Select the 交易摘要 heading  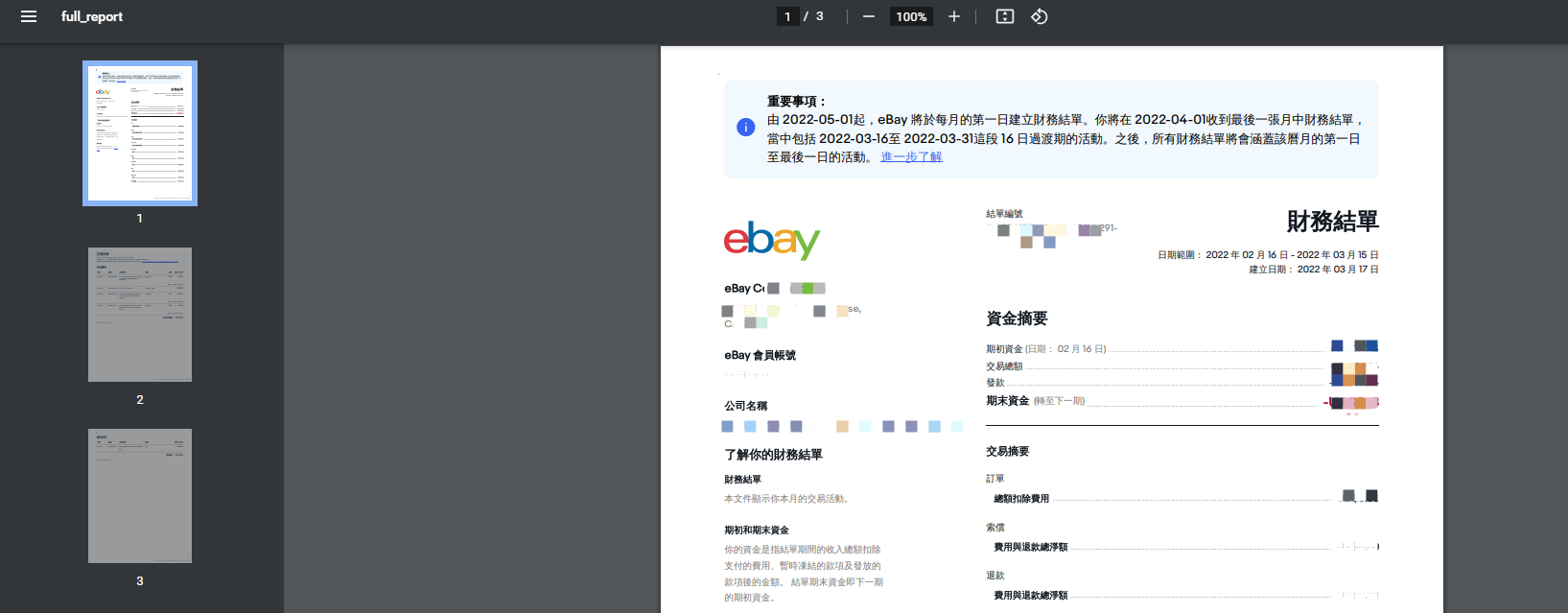point(1007,451)
